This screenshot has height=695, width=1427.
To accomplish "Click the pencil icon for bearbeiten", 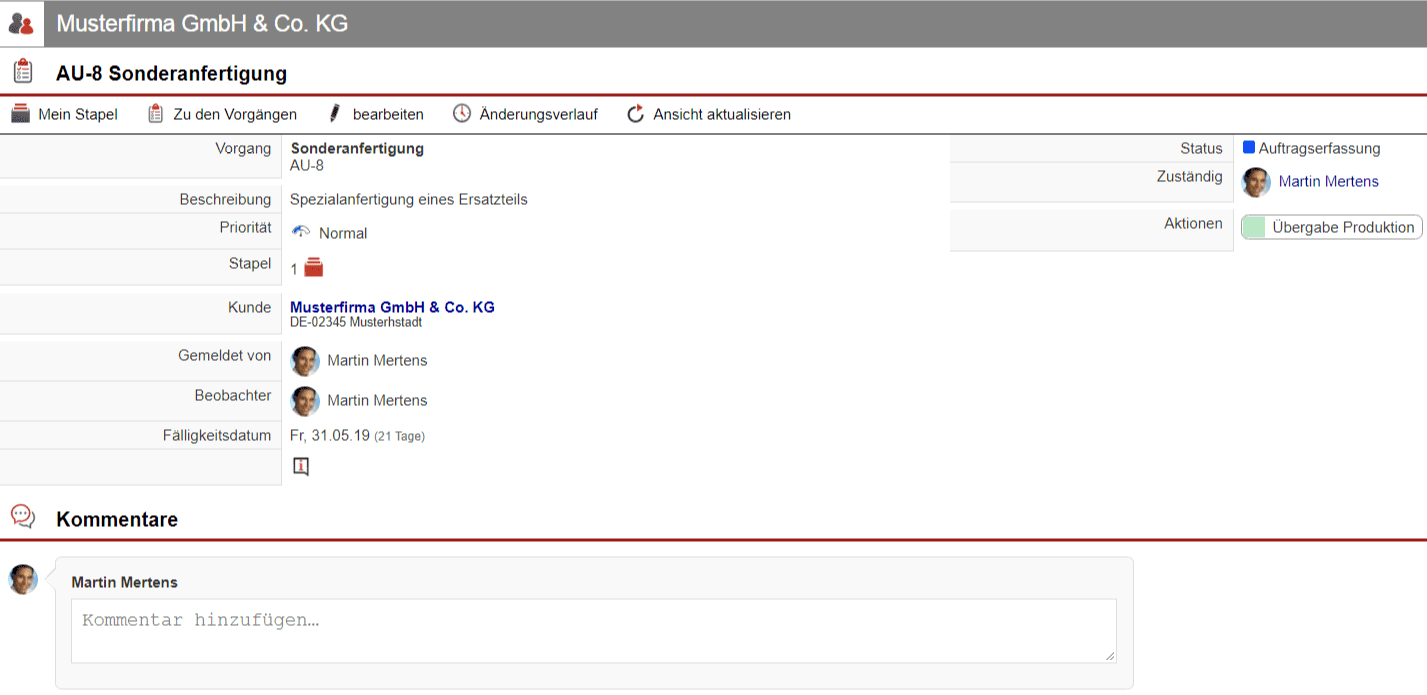I will 335,114.
